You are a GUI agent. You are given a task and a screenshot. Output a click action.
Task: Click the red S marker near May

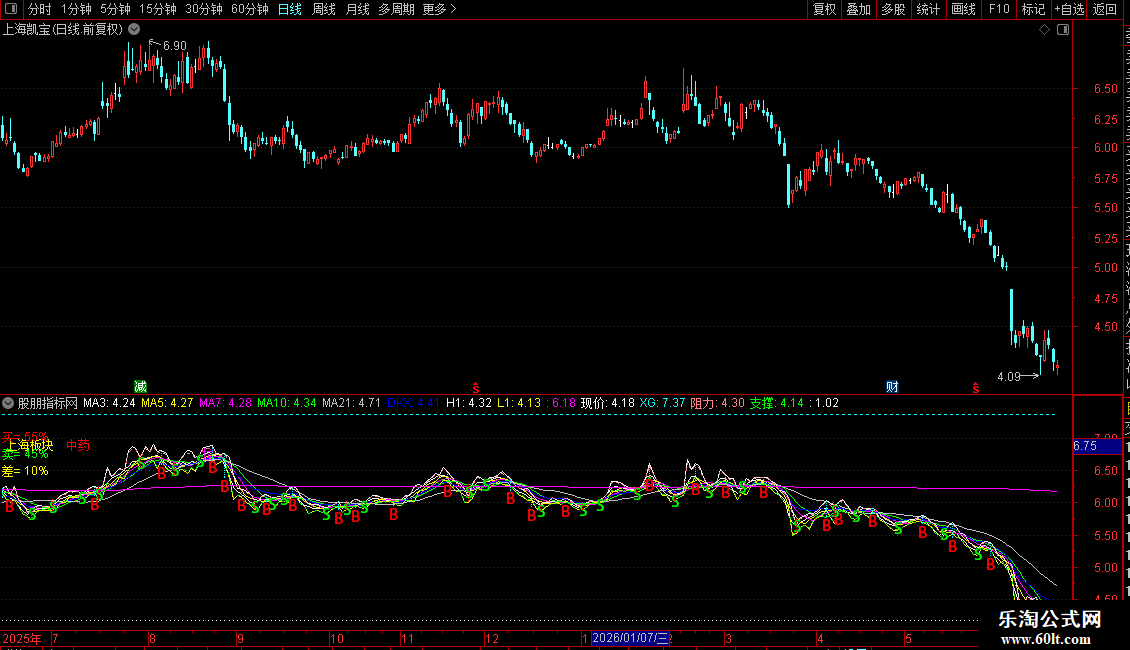coord(976,388)
